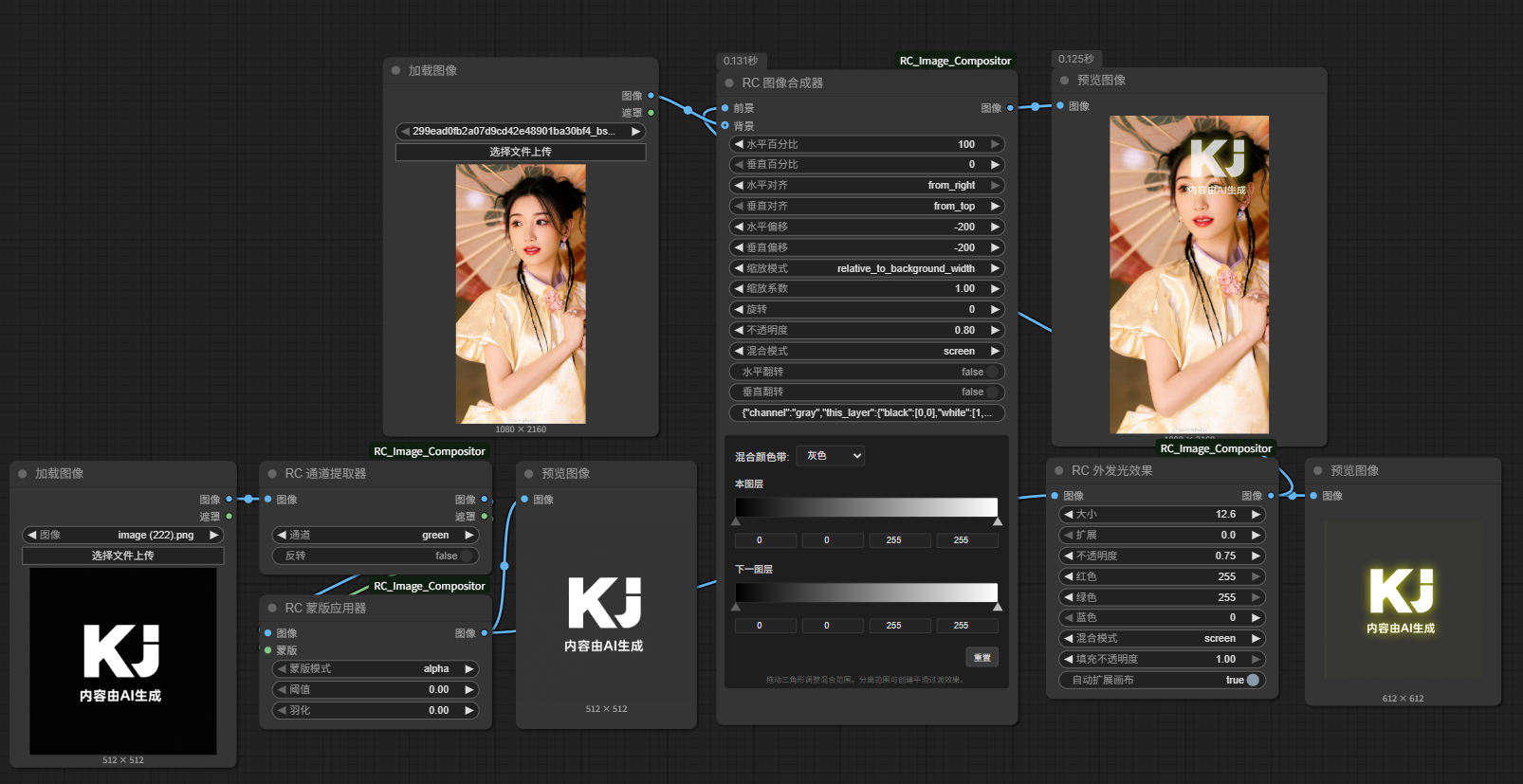Click 本图层 white triangle slider handle
The width and height of the screenshot is (1523, 784).
[998, 521]
